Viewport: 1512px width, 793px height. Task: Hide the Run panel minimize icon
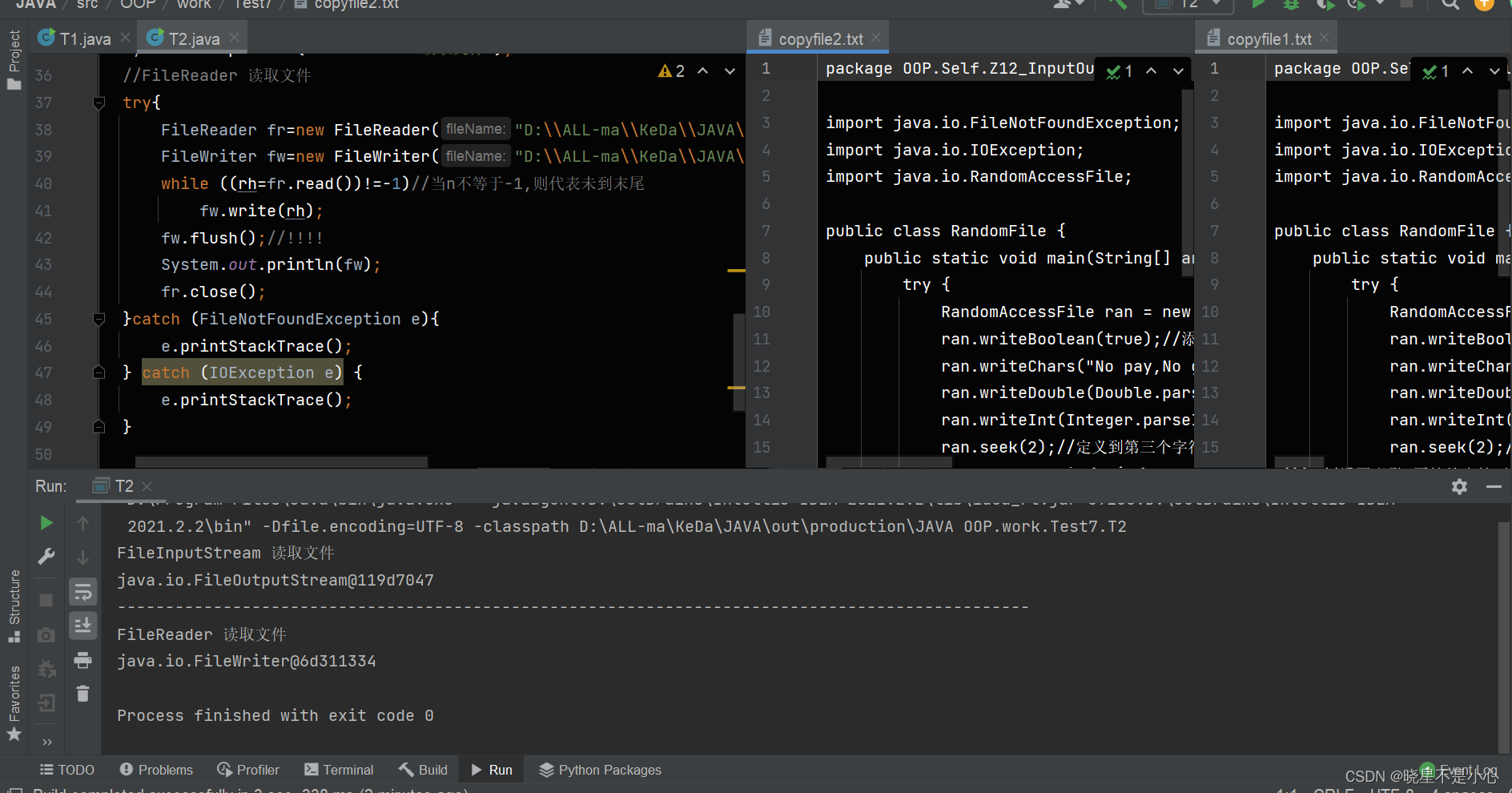pos(1494,486)
